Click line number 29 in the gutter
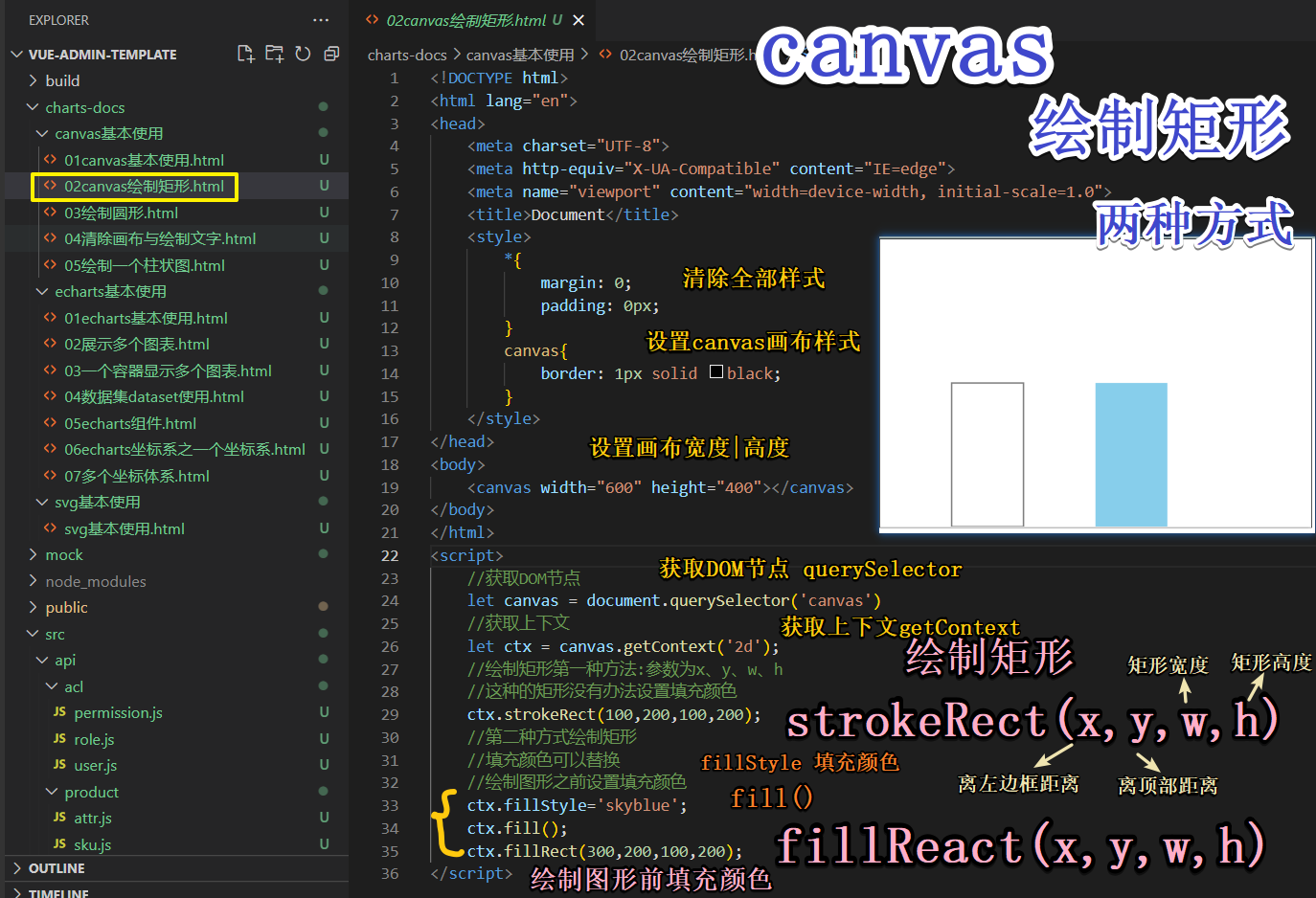Screen dimensions: 1316x898 [x=389, y=714]
